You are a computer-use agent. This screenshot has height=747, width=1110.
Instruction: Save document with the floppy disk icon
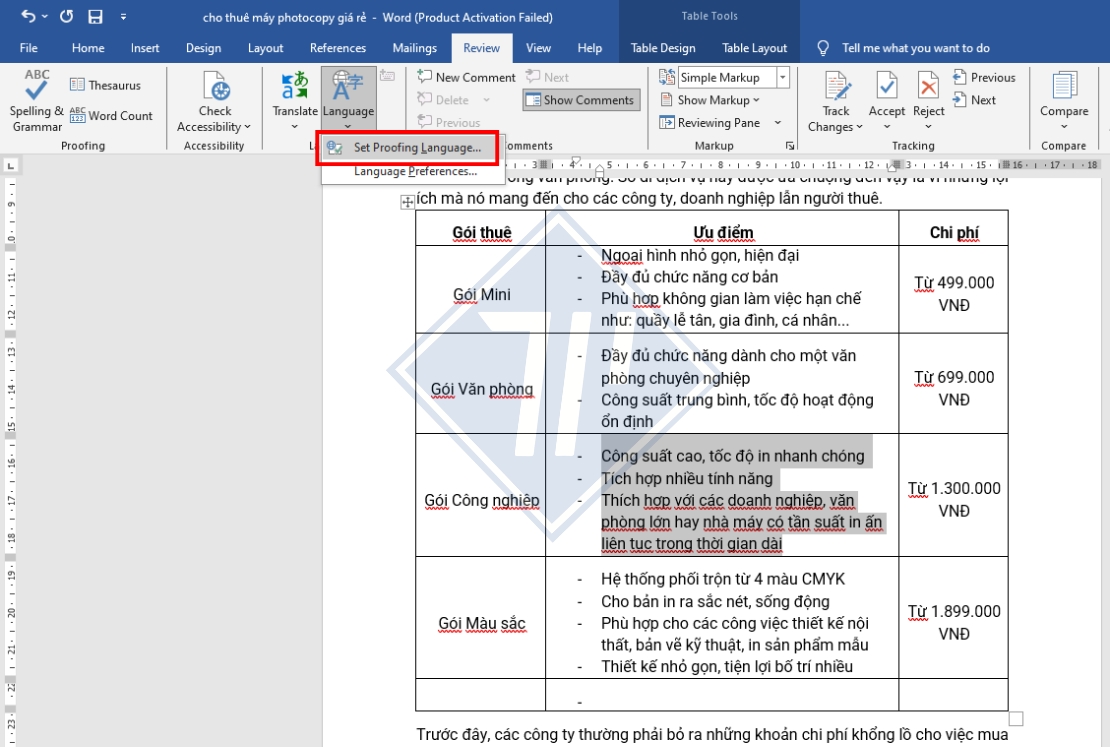click(95, 16)
